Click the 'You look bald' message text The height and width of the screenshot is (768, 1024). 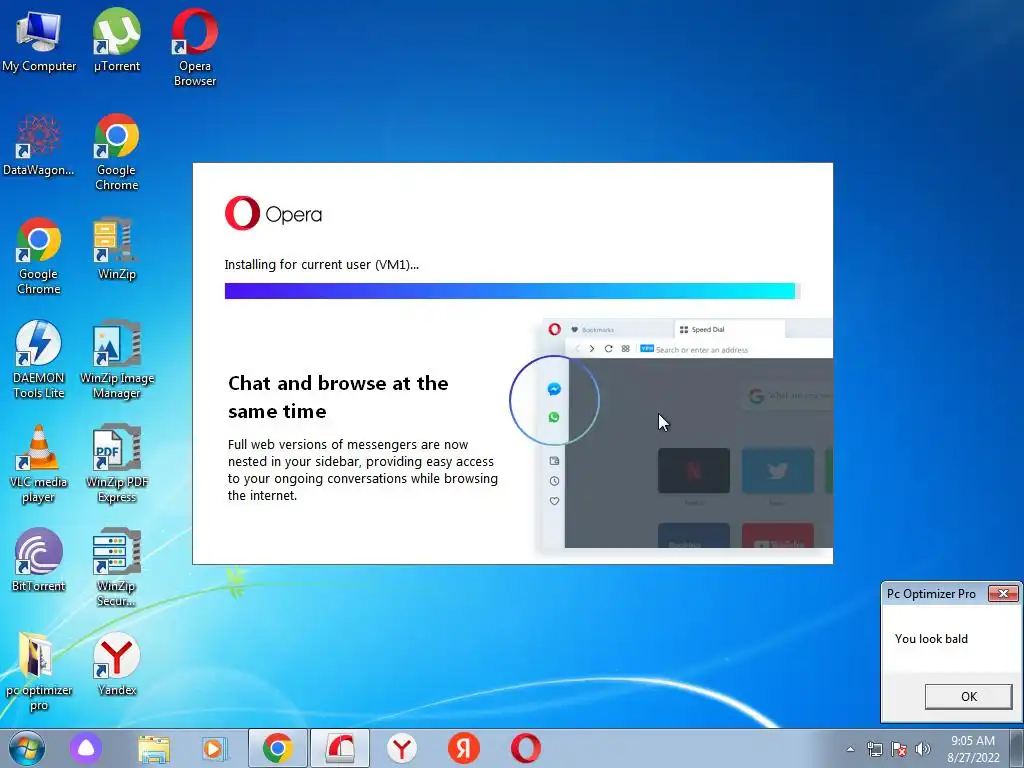[931, 639]
